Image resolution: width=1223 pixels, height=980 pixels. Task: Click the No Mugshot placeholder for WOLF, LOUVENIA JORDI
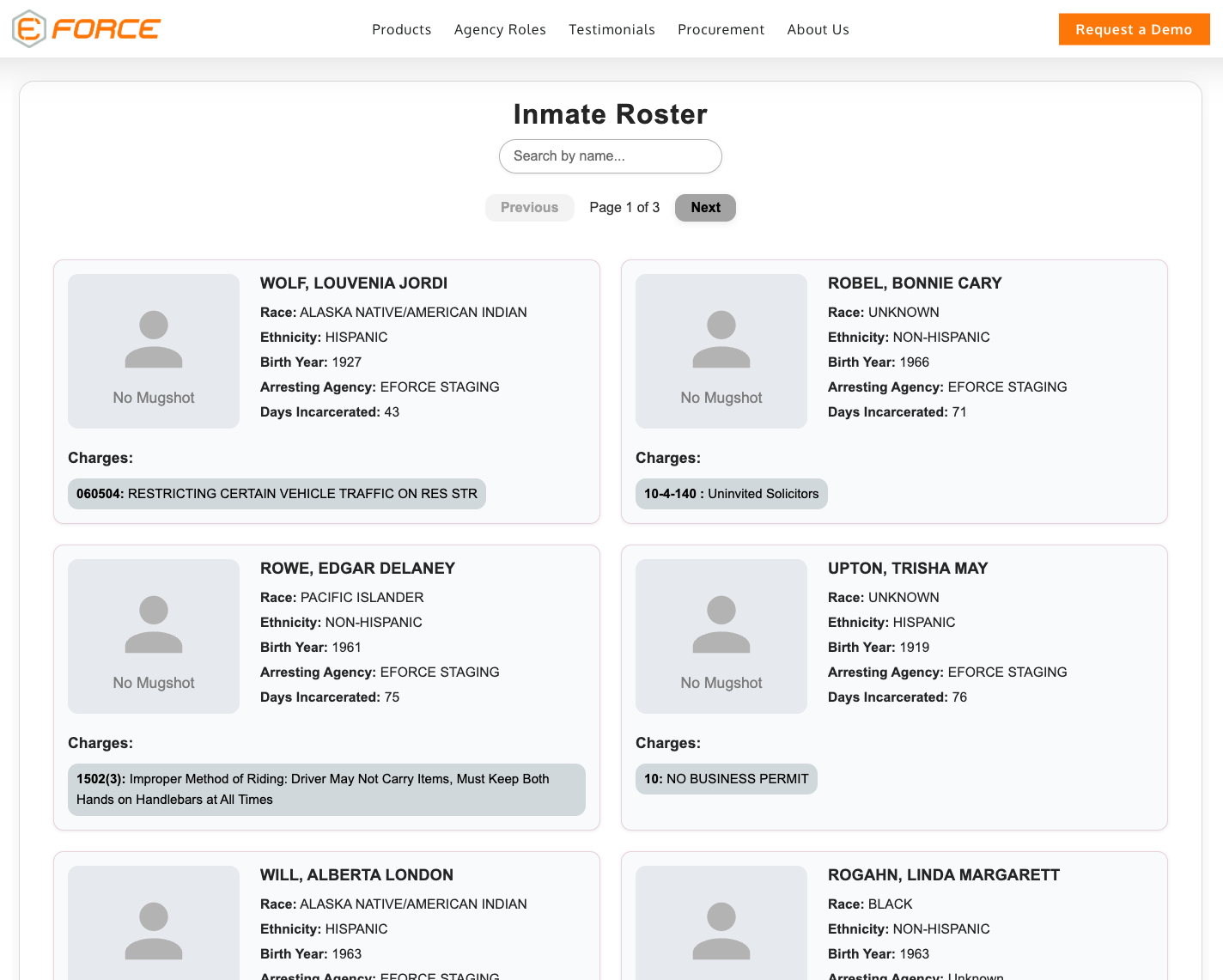[153, 350]
